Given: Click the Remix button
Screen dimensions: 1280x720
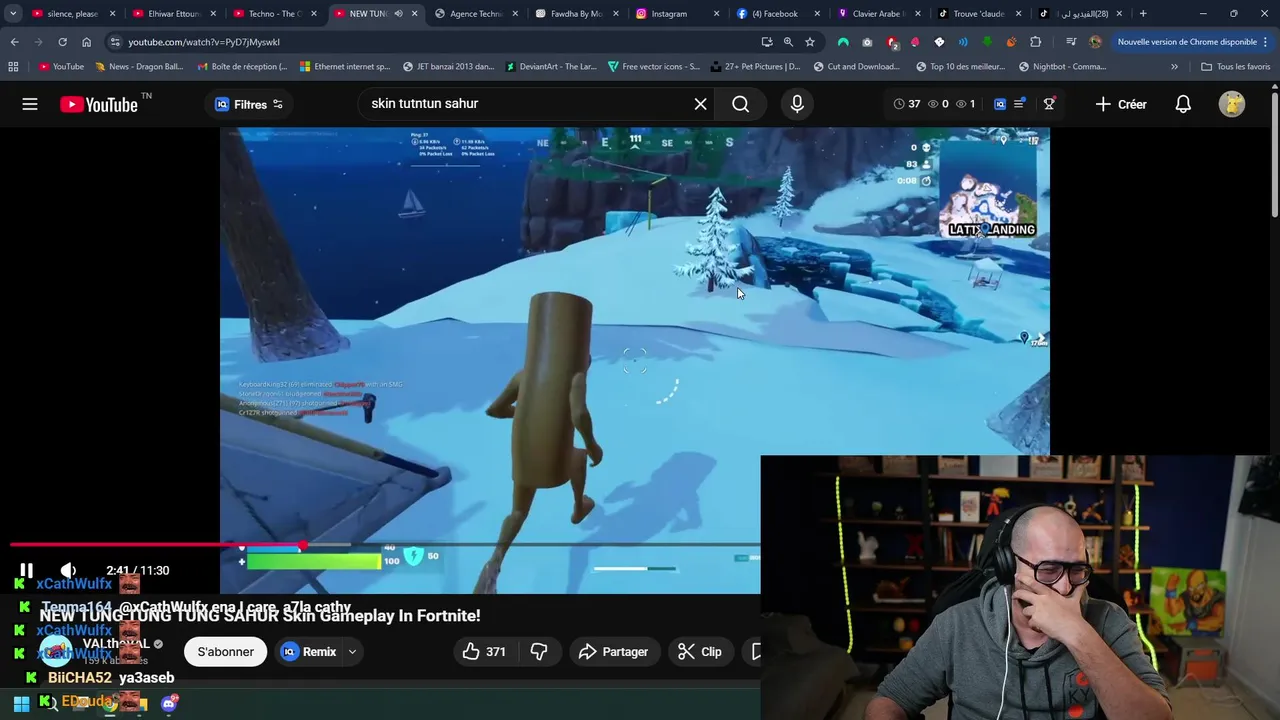Looking at the screenshot, I should (309, 652).
